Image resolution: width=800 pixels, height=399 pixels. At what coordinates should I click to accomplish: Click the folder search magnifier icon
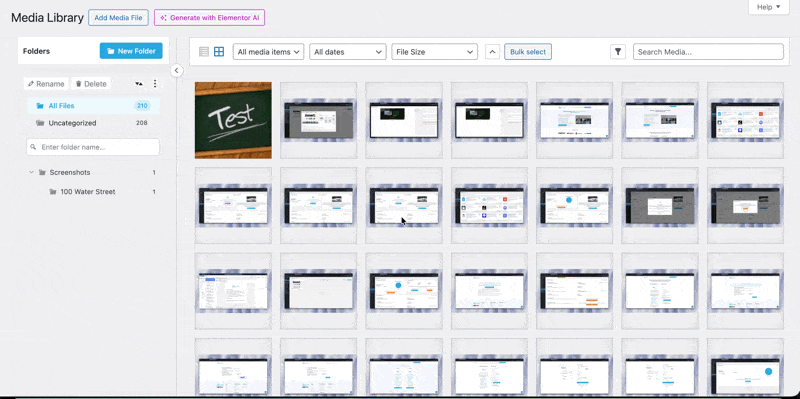tap(33, 147)
